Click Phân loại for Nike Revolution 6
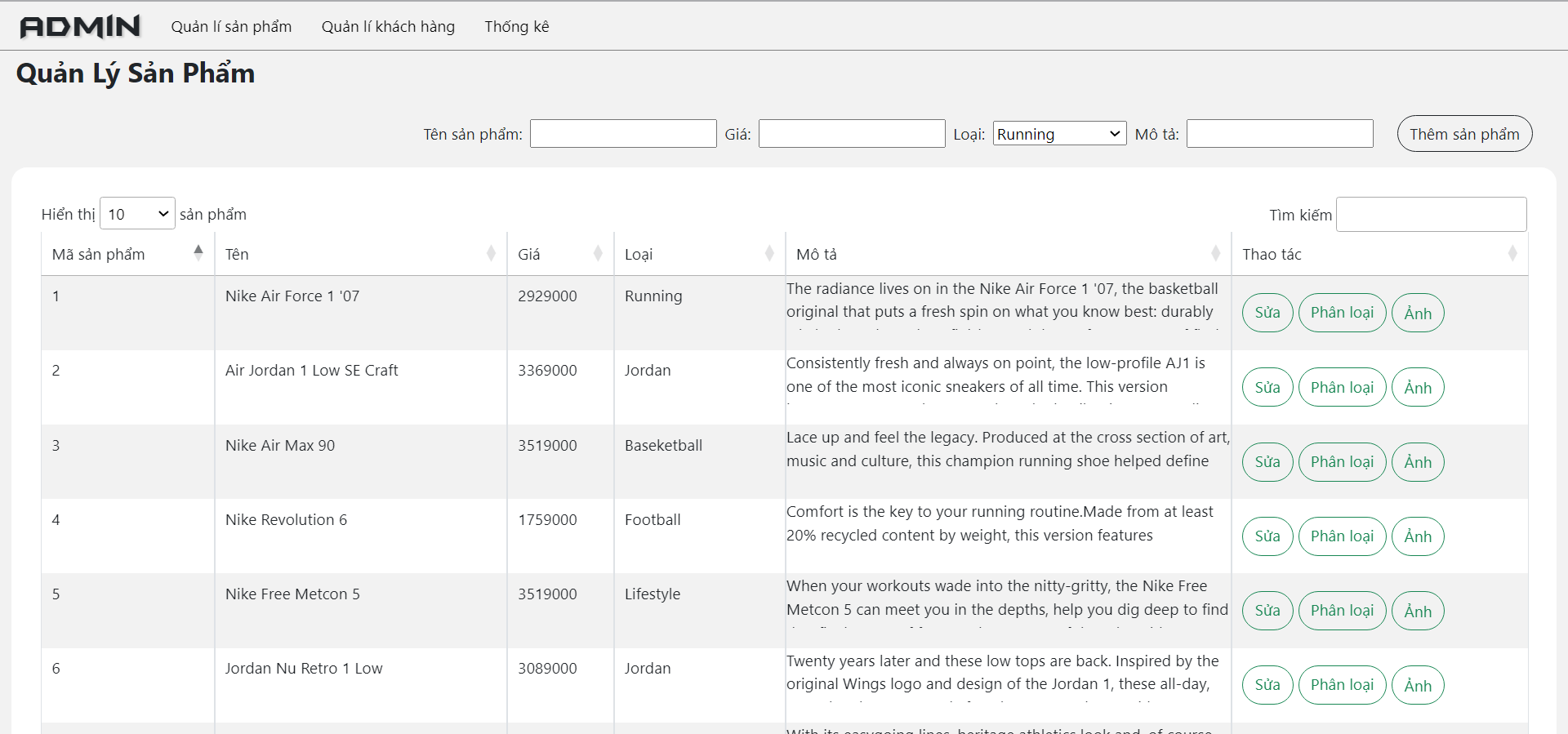This screenshot has height=734, width=1568. (1342, 536)
